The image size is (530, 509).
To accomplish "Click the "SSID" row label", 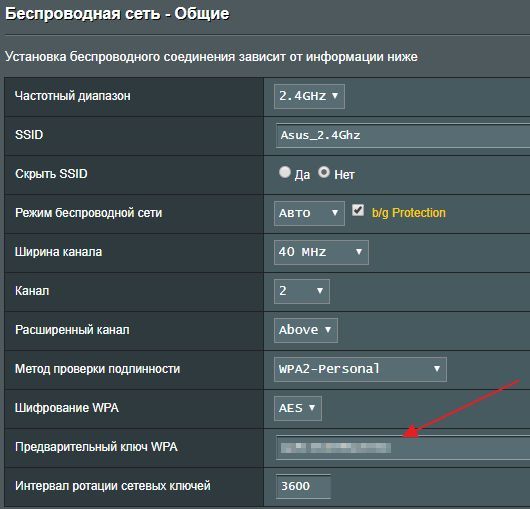I will [29, 135].
